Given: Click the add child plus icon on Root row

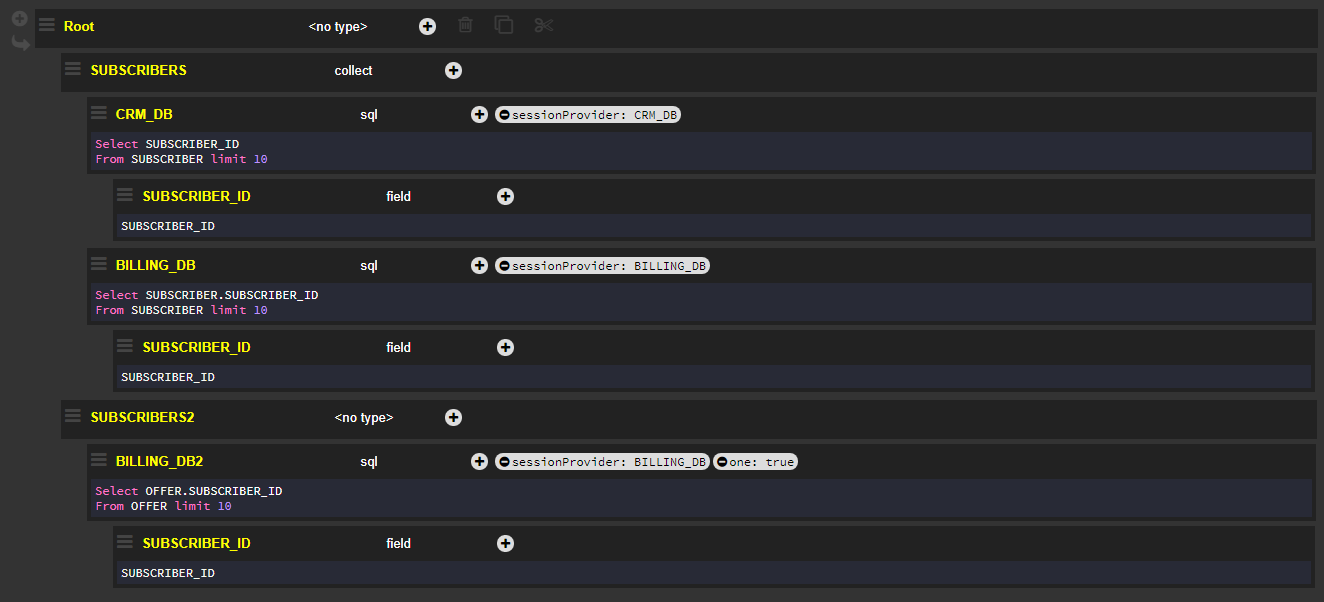Looking at the screenshot, I should point(427,27).
